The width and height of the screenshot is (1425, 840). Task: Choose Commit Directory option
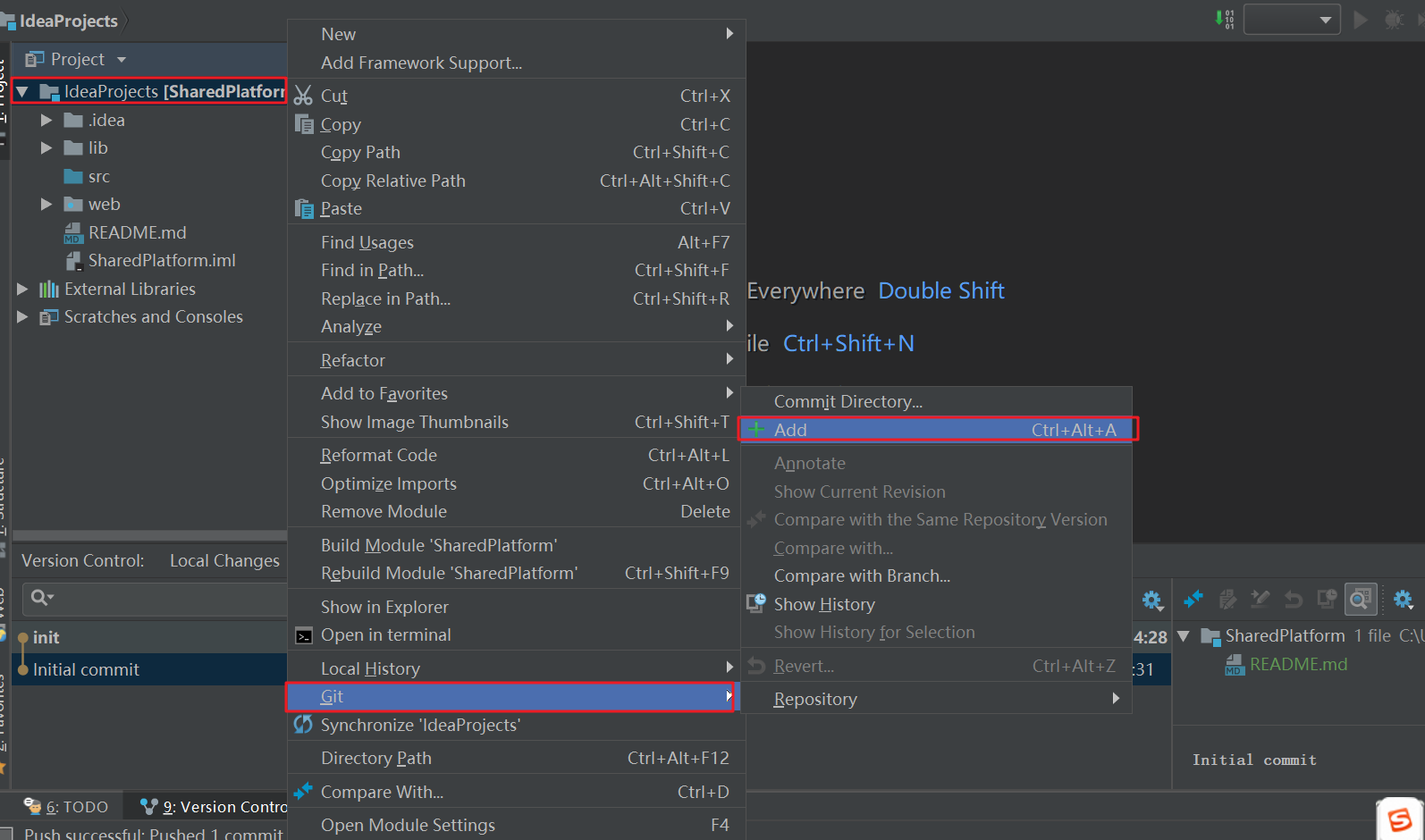tap(936, 402)
